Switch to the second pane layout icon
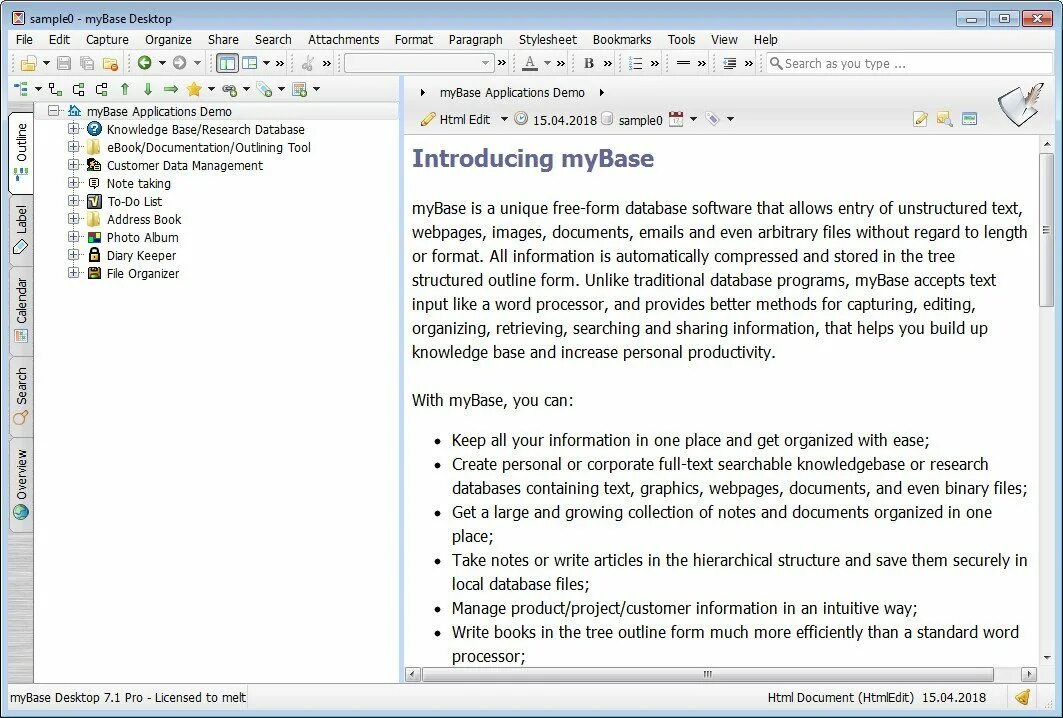This screenshot has height=718, width=1063. click(250, 63)
